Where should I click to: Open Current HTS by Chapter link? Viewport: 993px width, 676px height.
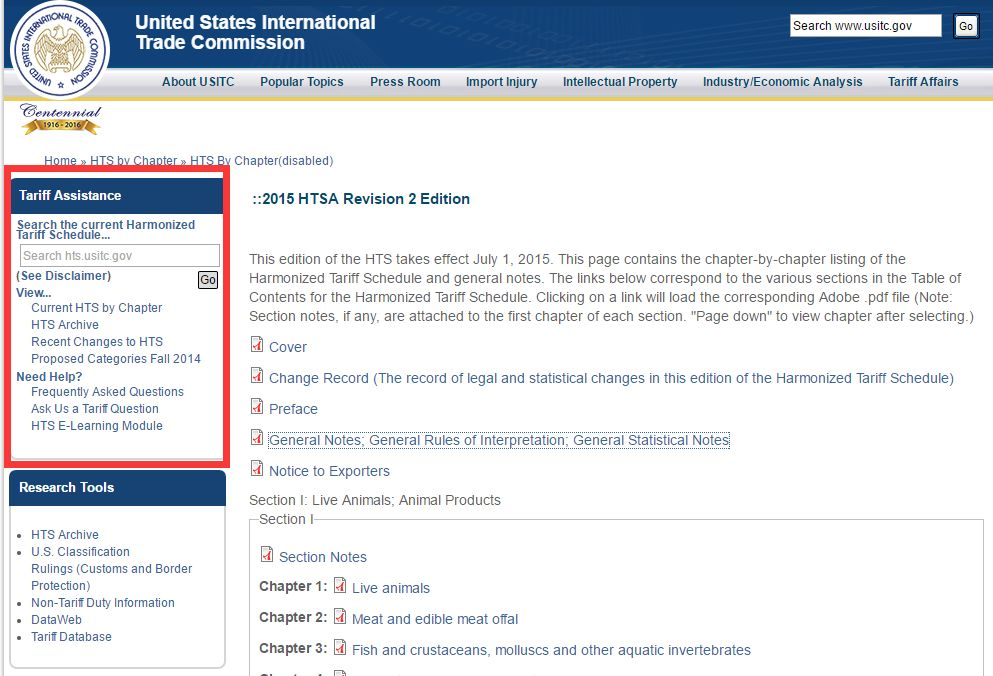pyautogui.click(x=97, y=308)
